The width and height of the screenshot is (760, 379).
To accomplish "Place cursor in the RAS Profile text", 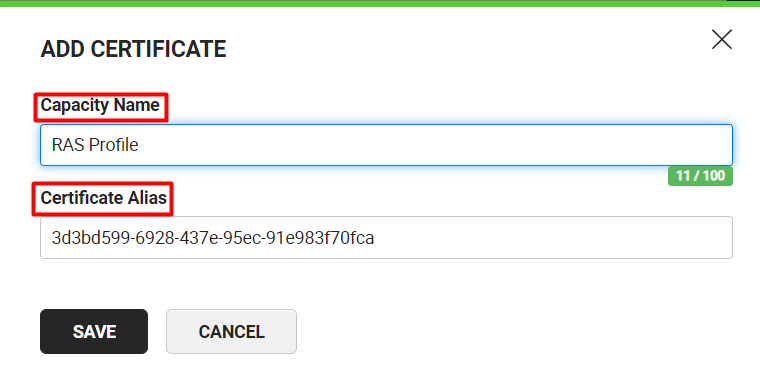I will [x=95, y=145].
